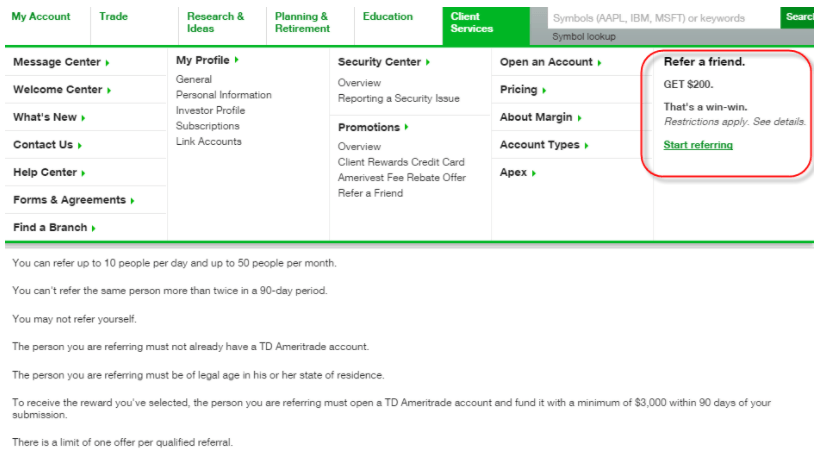The height and width of the screenshot is (459, 821).
Task: Open Contact Us via its arrow icon
Action: tap(80, 145)
